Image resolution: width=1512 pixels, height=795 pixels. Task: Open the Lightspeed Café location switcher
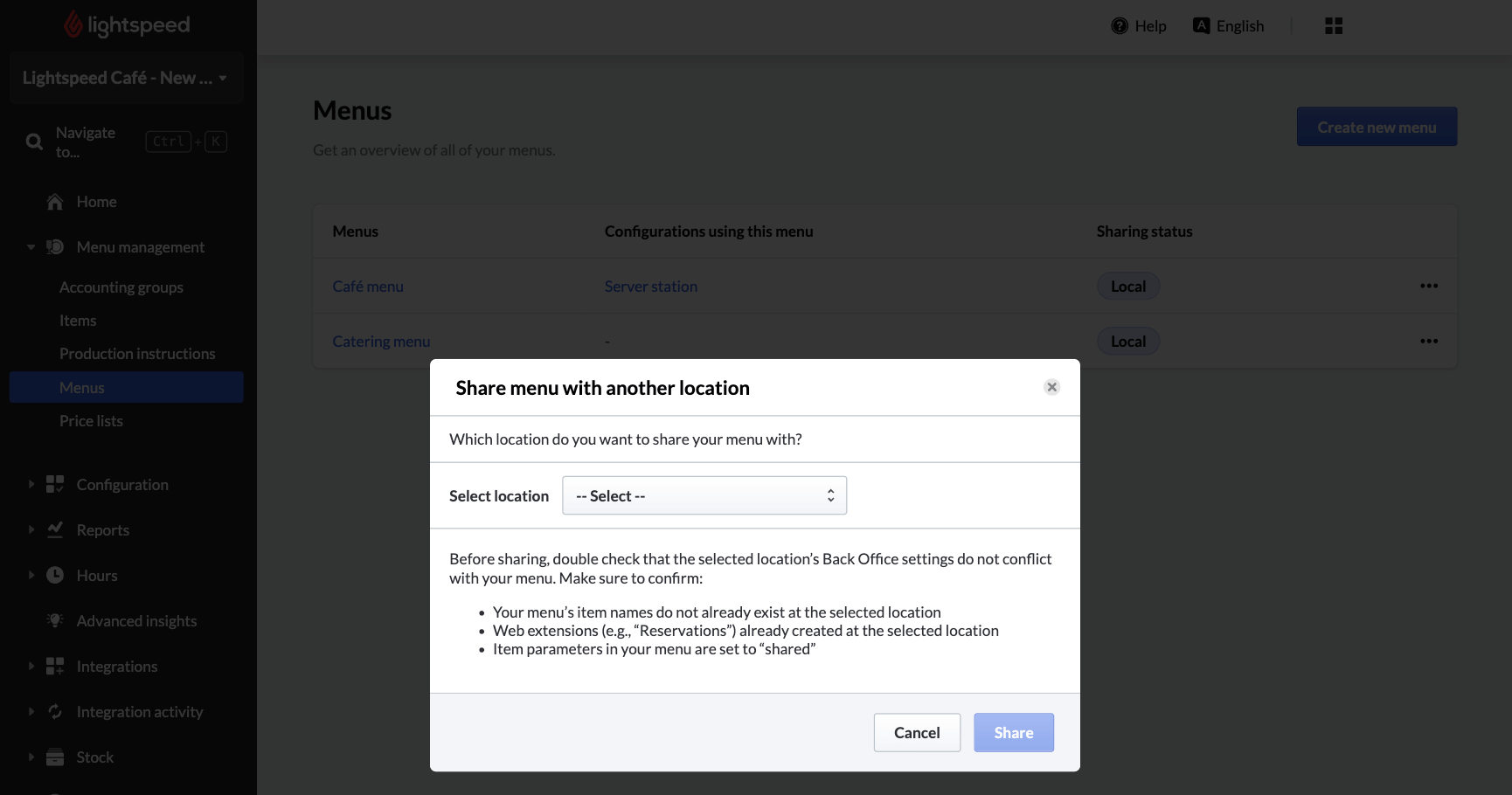[x=125, y=78]
